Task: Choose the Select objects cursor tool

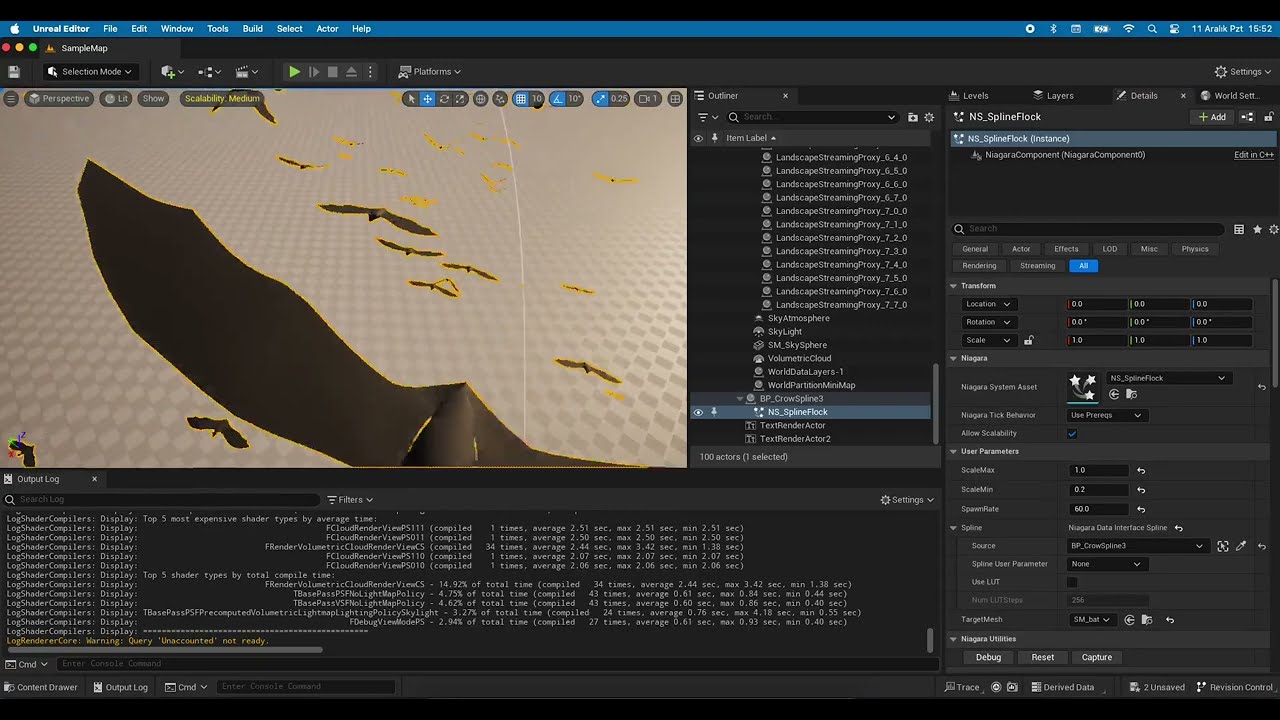Action: 411,98
